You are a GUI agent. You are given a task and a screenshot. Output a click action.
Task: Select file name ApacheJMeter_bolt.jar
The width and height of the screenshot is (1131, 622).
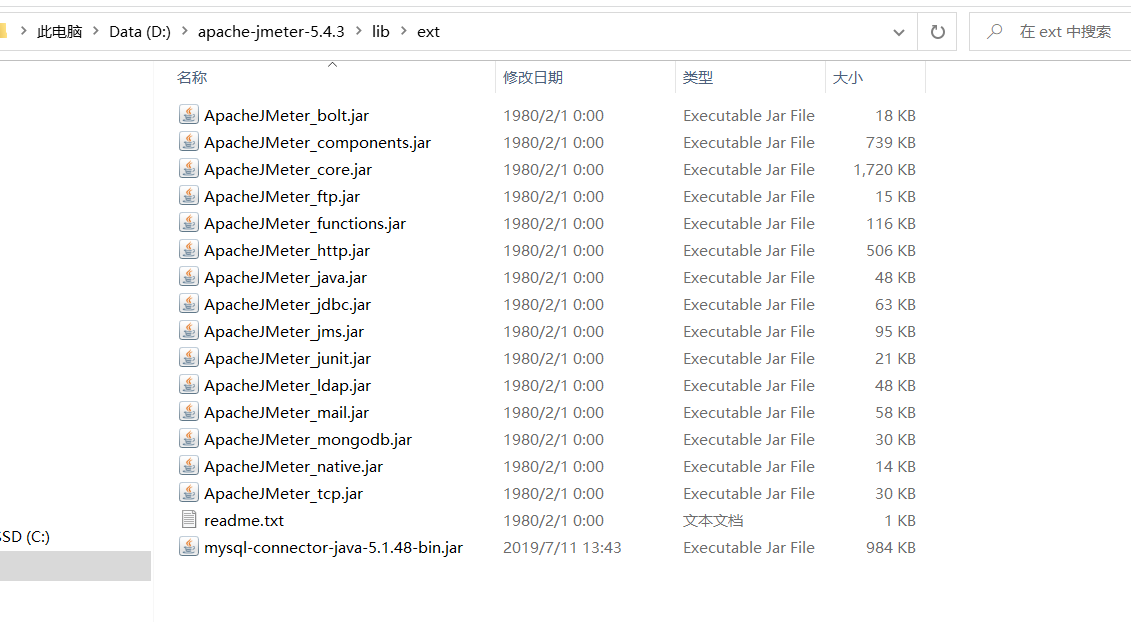point(286,115)
